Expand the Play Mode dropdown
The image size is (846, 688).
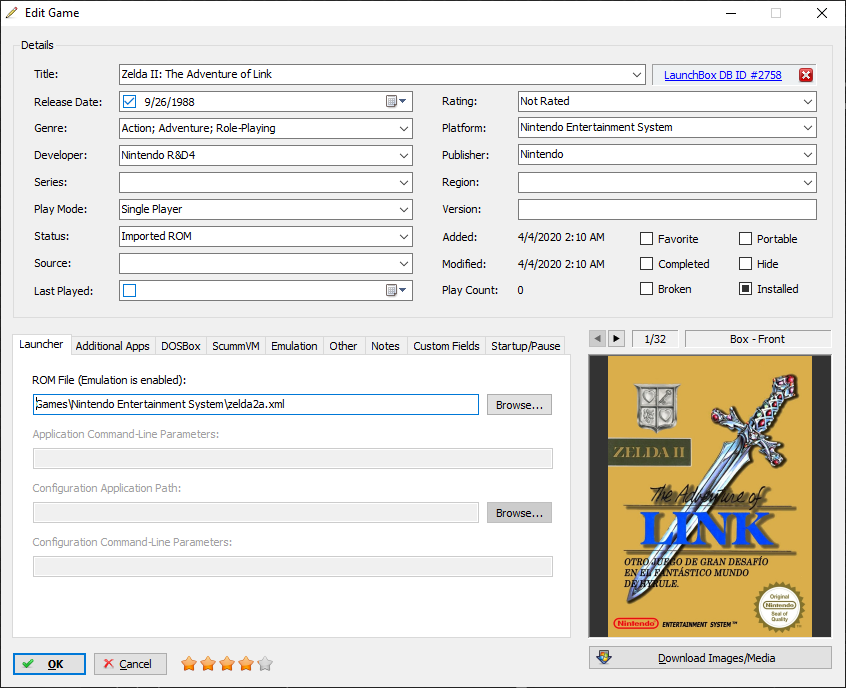point(404,209)
